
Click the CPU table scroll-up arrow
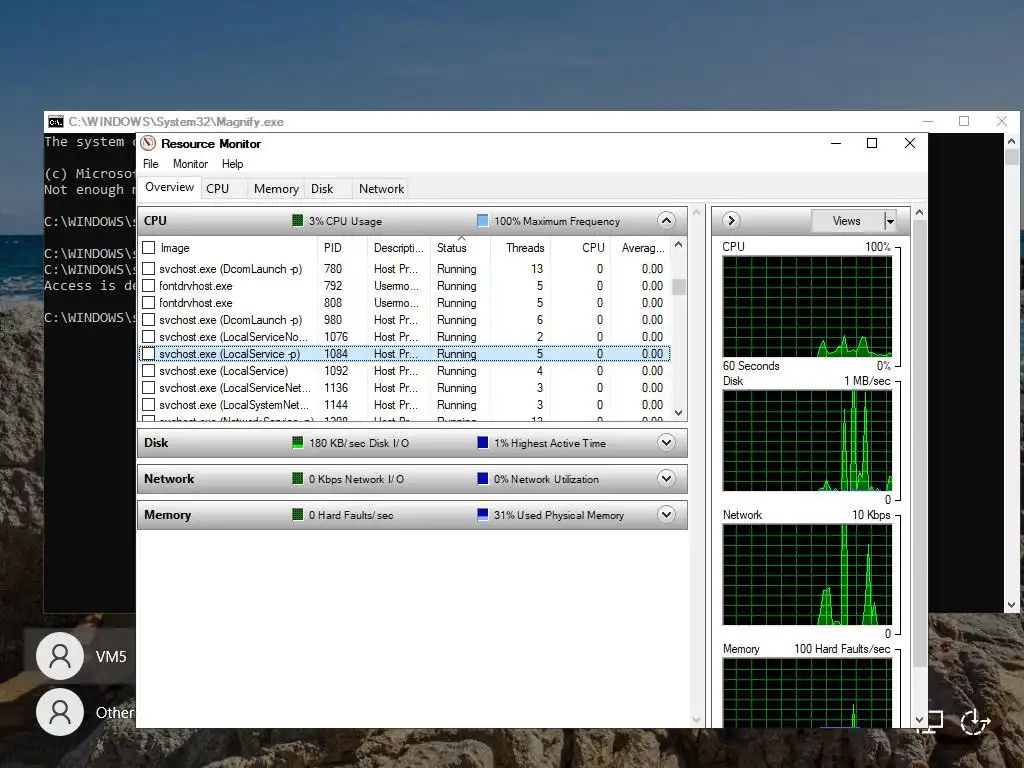point(679,245)
